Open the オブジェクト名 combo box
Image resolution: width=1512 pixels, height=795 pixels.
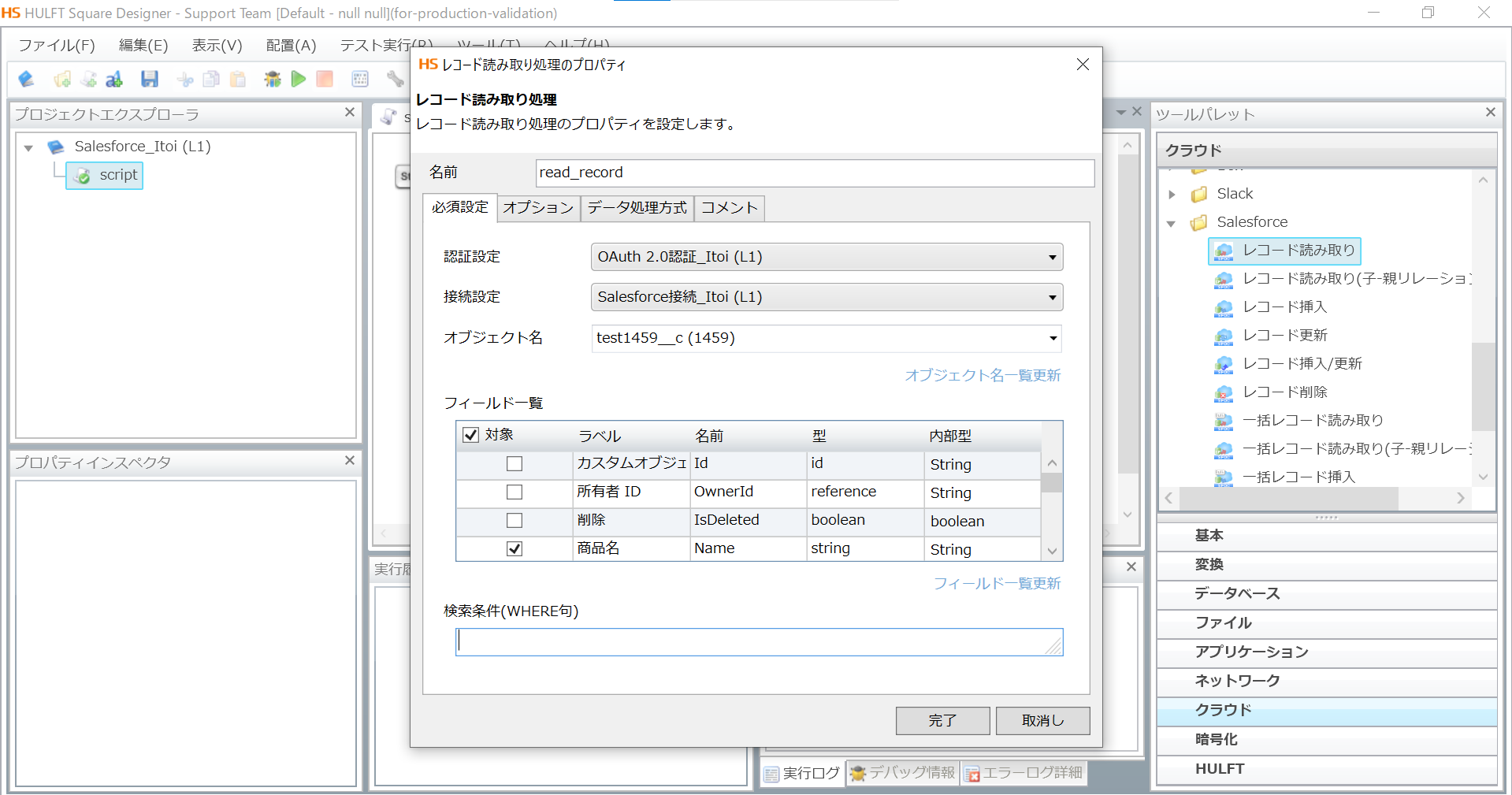(827, 338)
